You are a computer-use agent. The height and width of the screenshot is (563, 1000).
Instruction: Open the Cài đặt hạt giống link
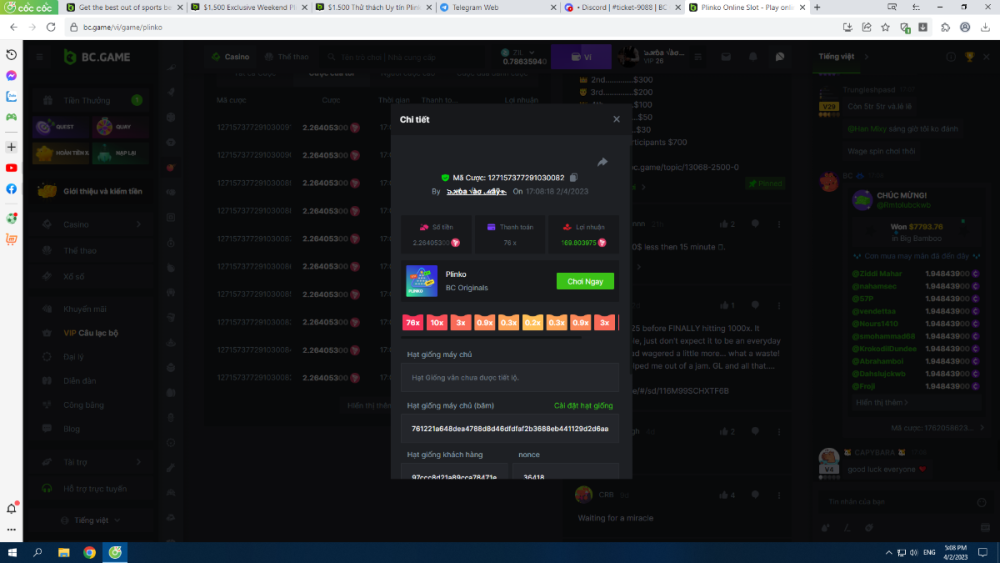pyautogui.click(x=583, y=405)
